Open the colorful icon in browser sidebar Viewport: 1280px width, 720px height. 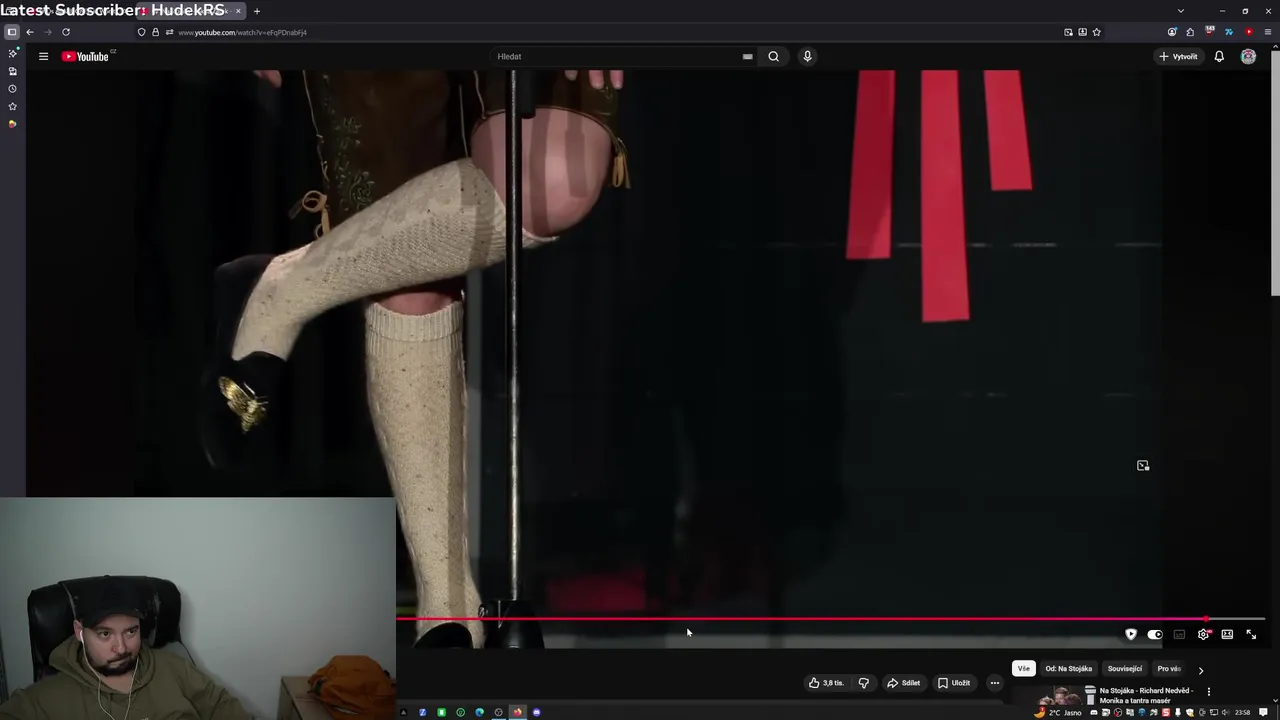point(12,124)
